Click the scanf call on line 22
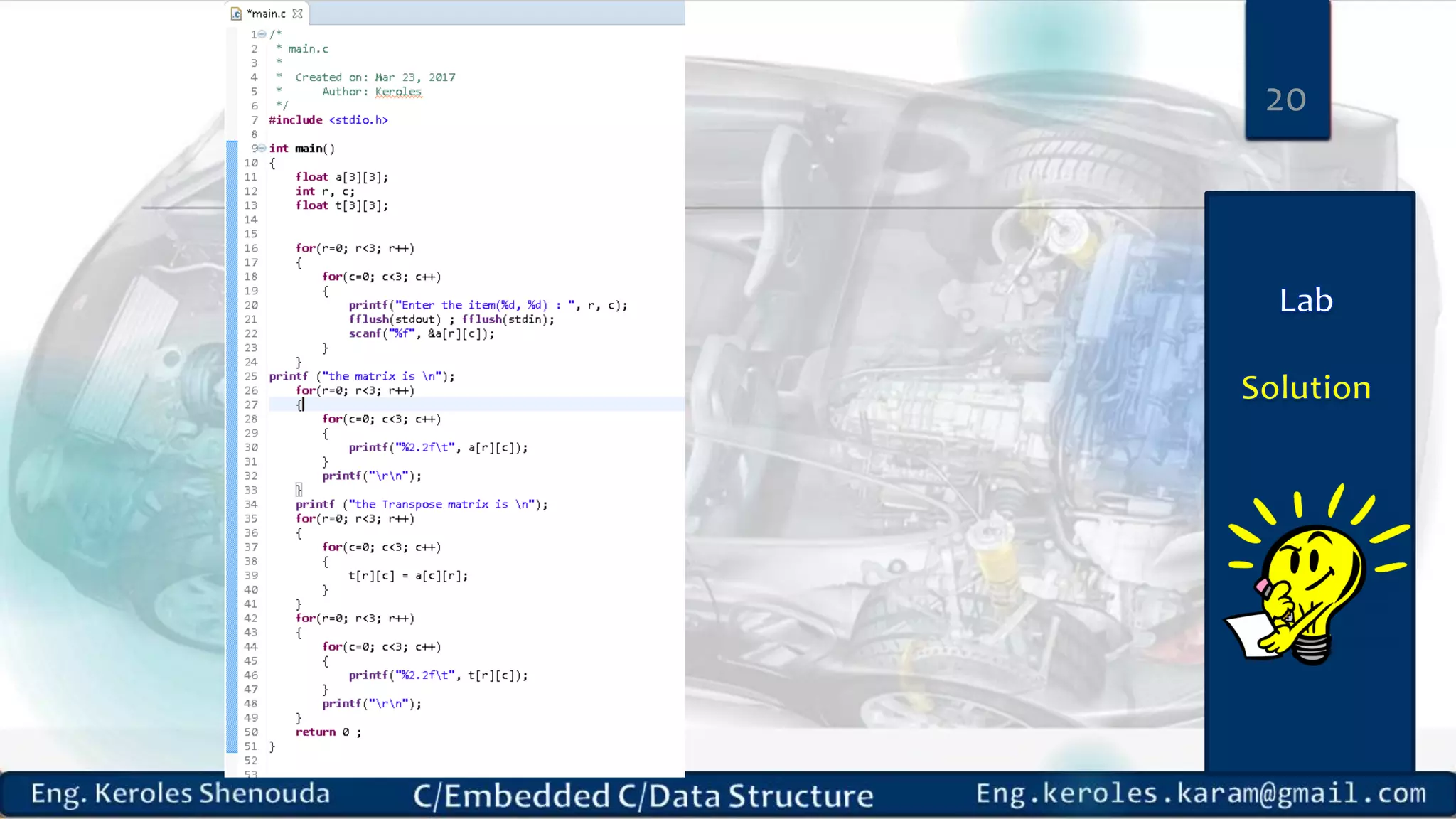This screenshot has width=1456, height=819. coord(421,333)
